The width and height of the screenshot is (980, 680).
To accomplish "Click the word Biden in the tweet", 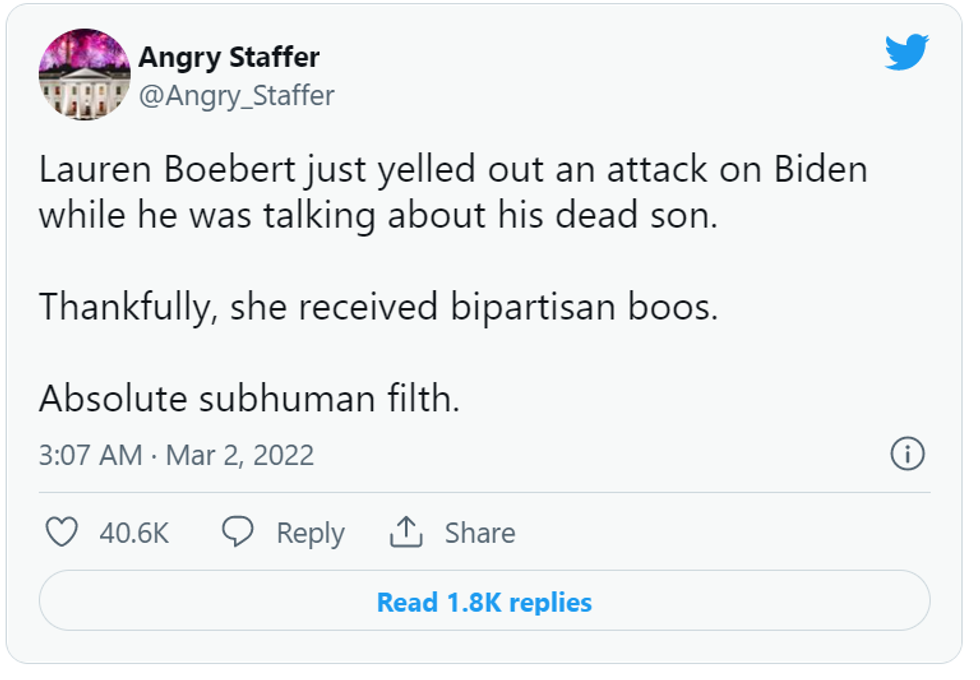I will pos(820,170).
